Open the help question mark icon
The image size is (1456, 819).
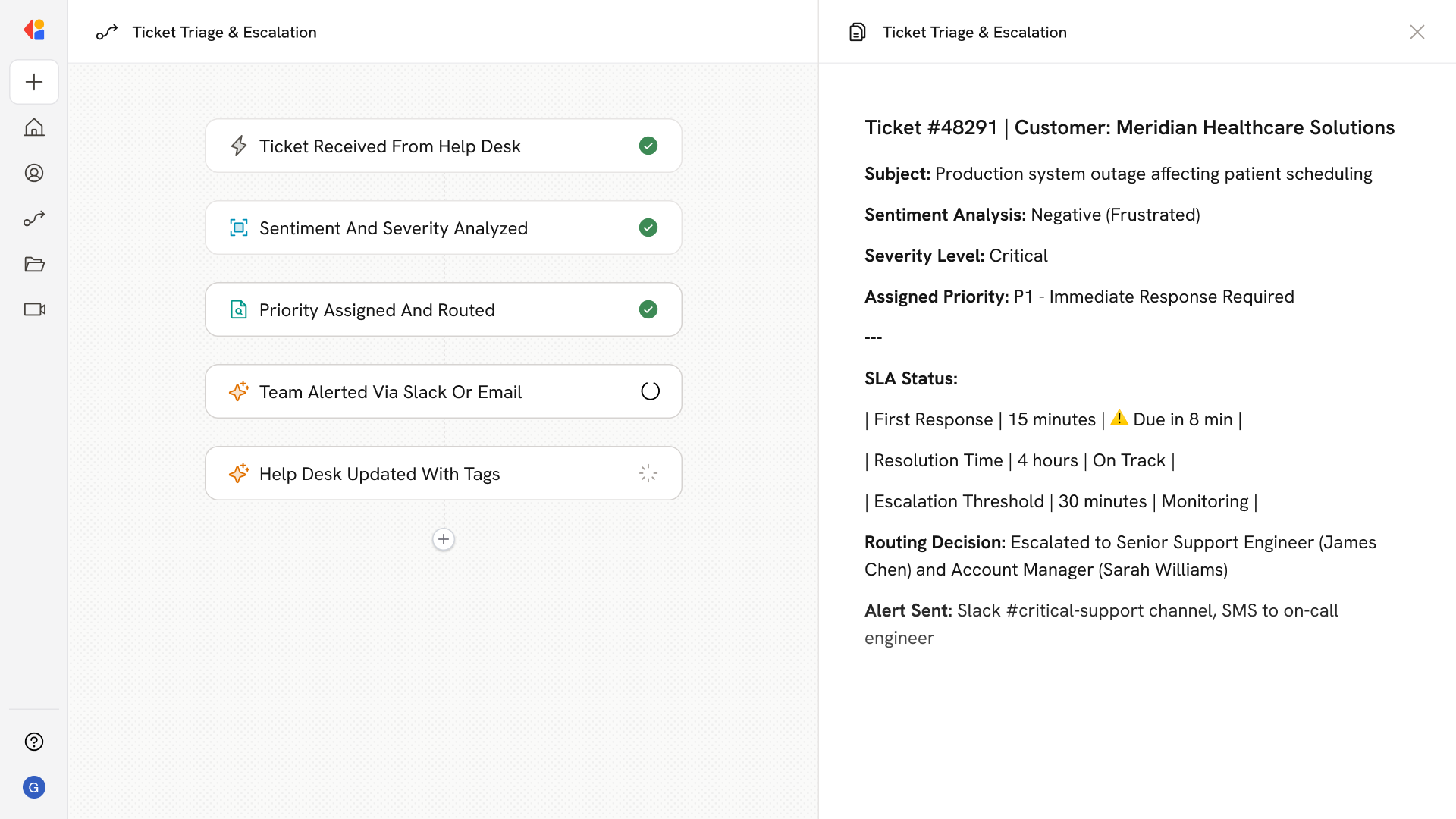[x=34, y=742]
